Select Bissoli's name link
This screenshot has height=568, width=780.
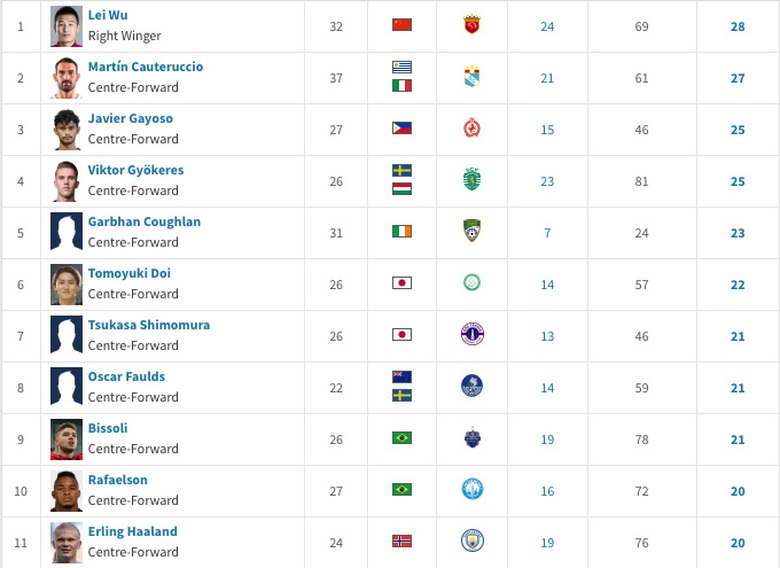[x=107, y=429]
